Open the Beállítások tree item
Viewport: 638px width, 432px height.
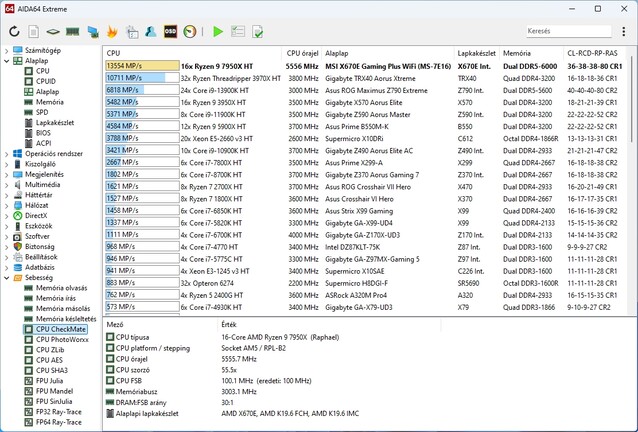click(x=41, y=257)
